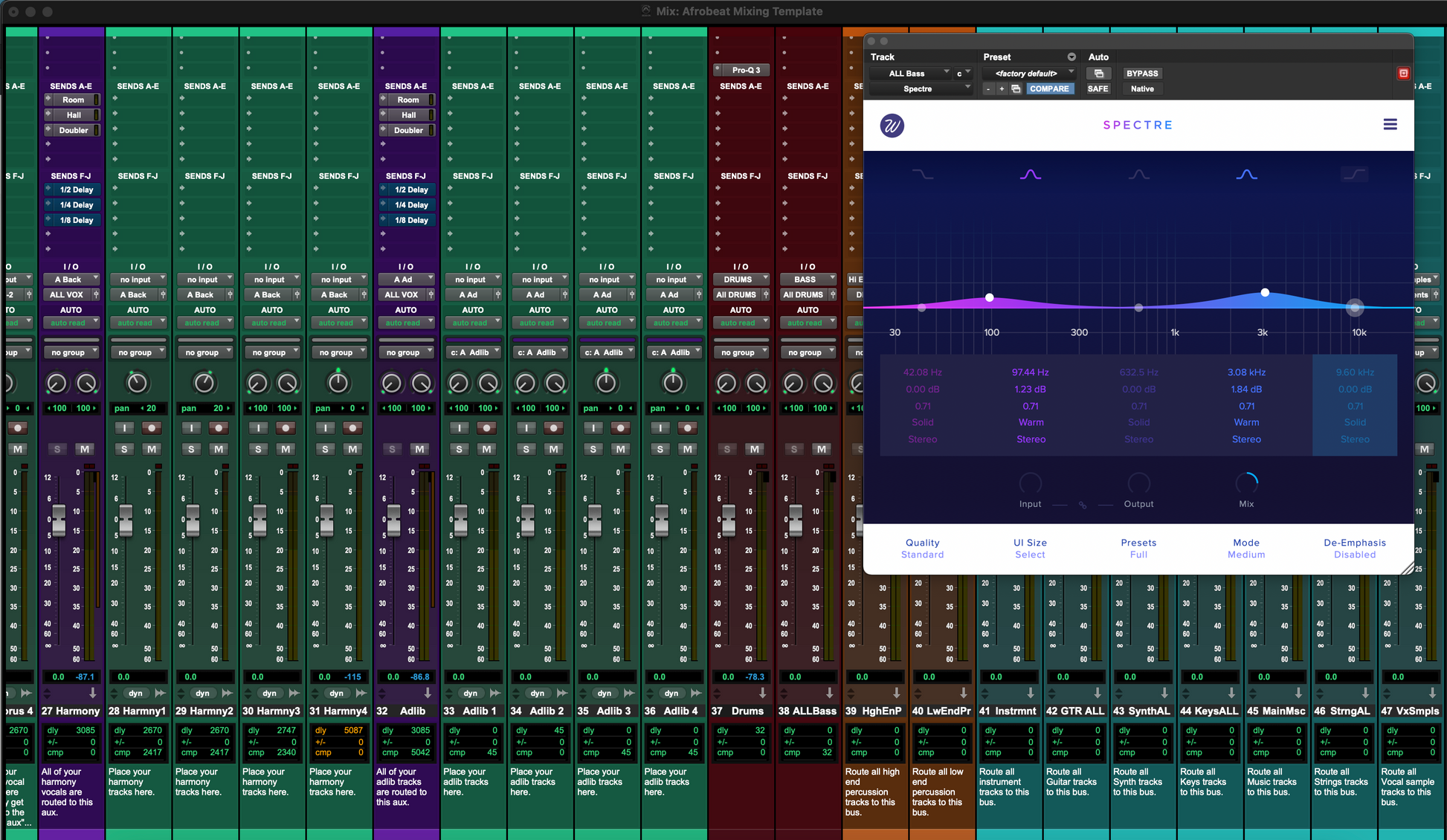The height and width of the screenshot is (840, 1447).
Task: Click the BYPASS button
Action: (1141, 74)
